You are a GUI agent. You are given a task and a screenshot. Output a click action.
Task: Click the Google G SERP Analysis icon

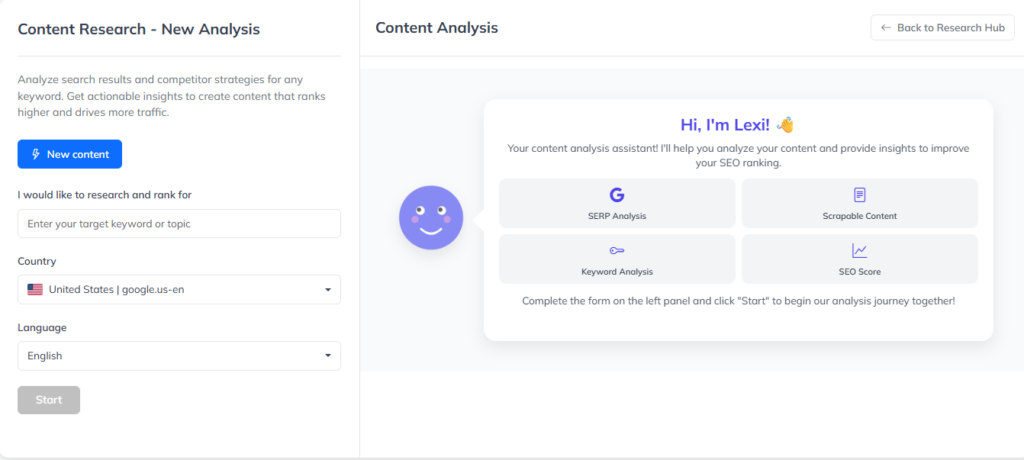(x=616, y=194)
